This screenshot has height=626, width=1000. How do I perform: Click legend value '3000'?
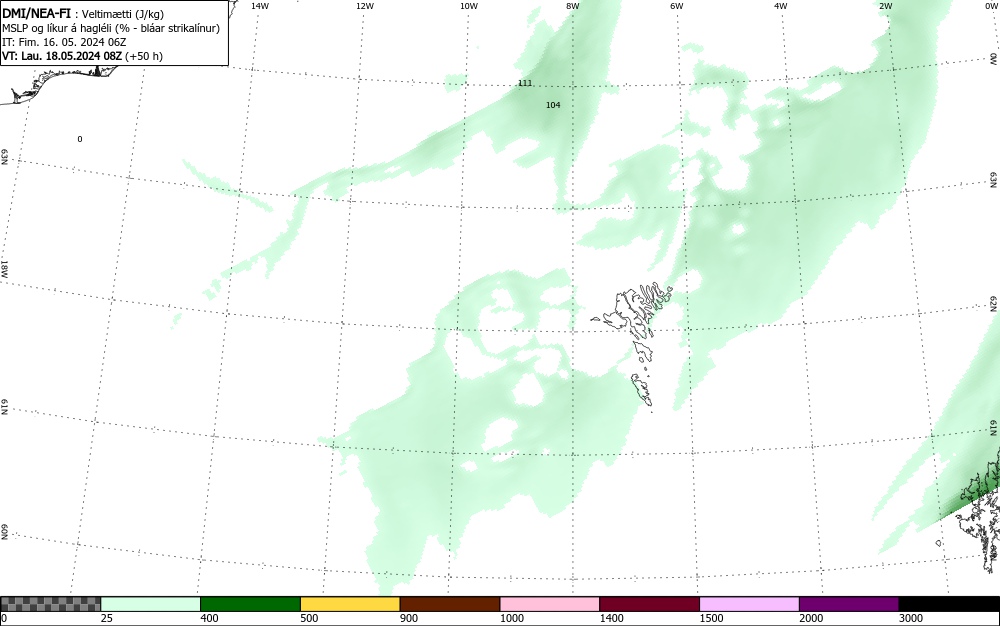point(911,618)
